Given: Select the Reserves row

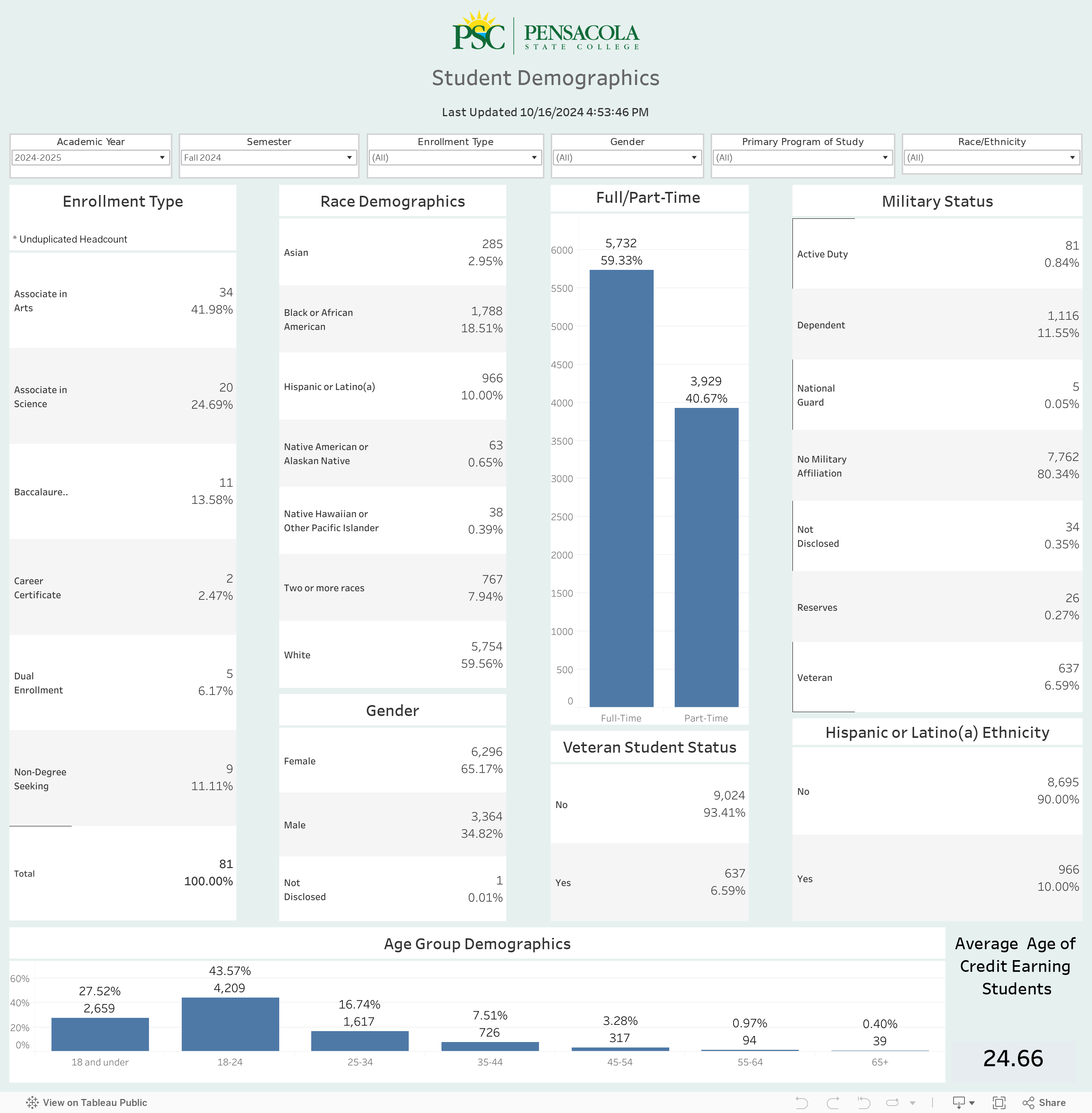Looking at the screenshot, I should [x=937, y=607].
